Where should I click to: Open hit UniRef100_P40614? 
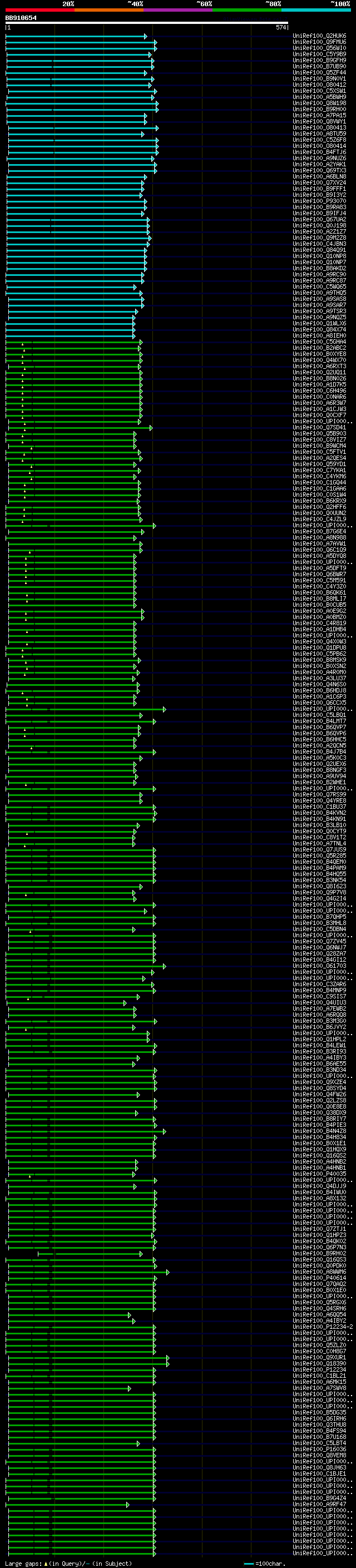[319, 1278]
